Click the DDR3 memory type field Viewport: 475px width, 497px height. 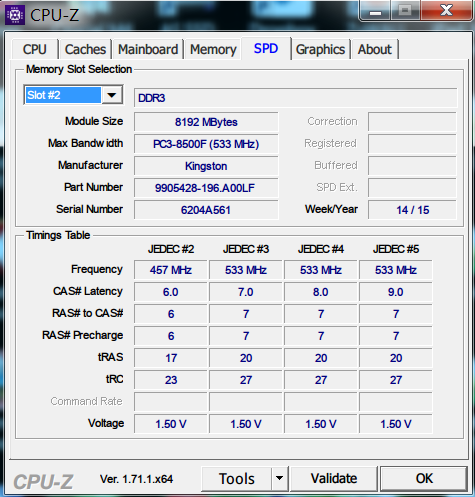click(x=296, y=98)
